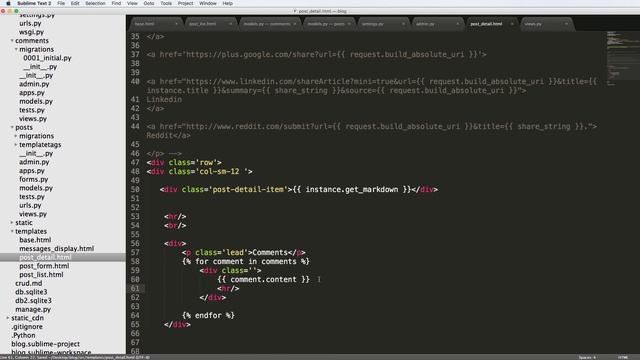
Task: Close the post_detail.html tab
Action: tap(512, 24)
